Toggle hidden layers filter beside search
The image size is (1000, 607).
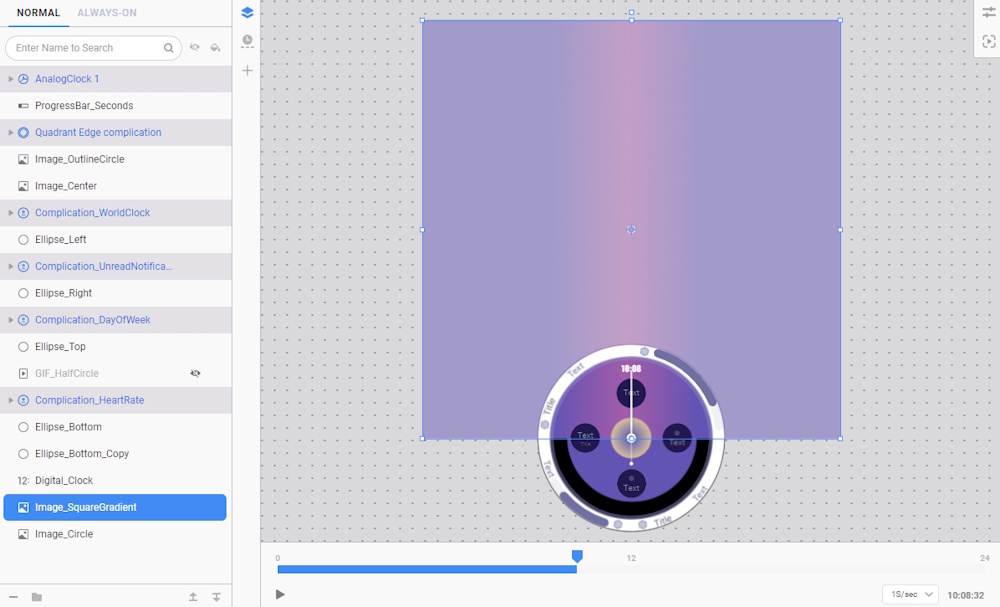(195, 48)
